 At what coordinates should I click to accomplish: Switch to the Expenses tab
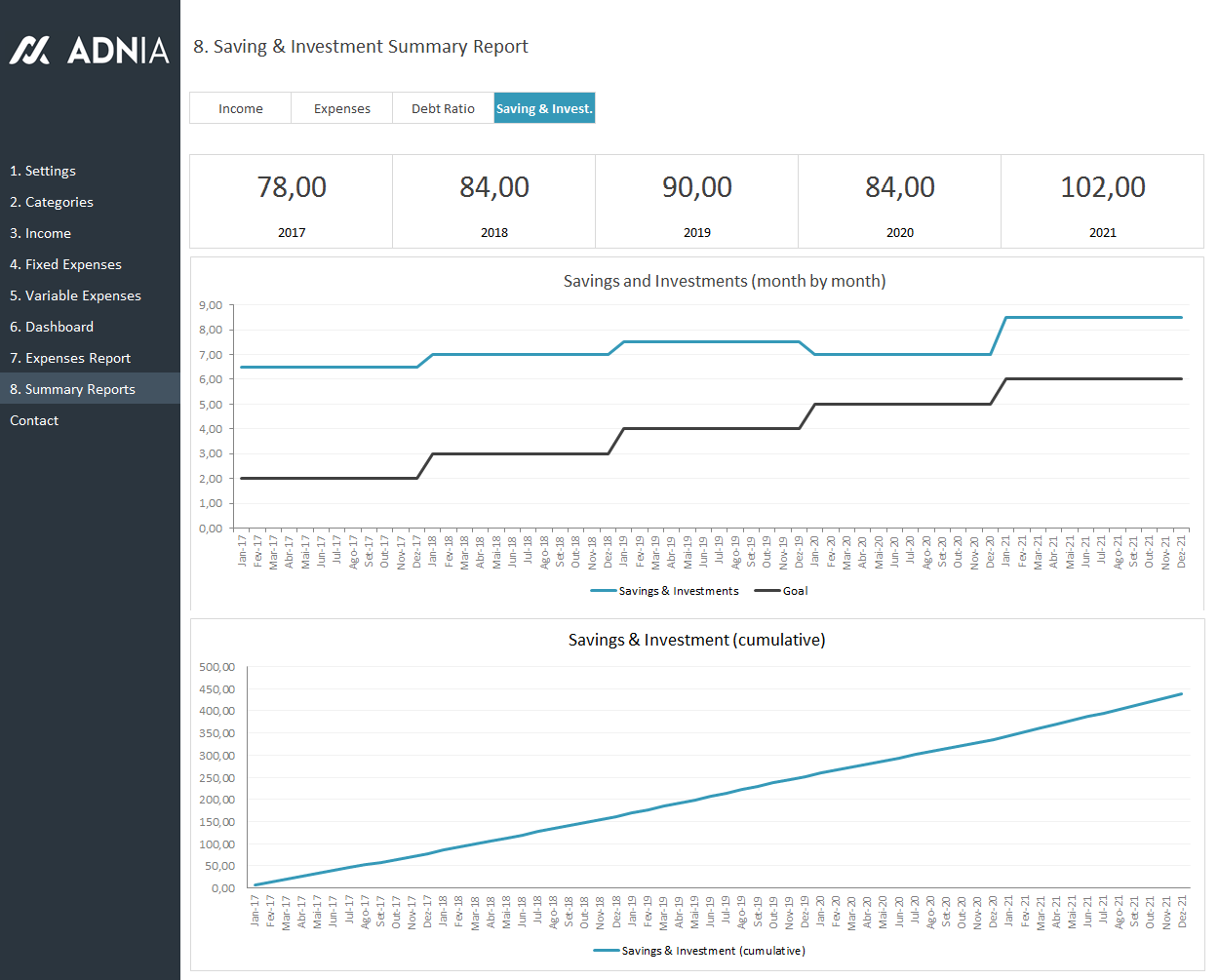(341, 108)
